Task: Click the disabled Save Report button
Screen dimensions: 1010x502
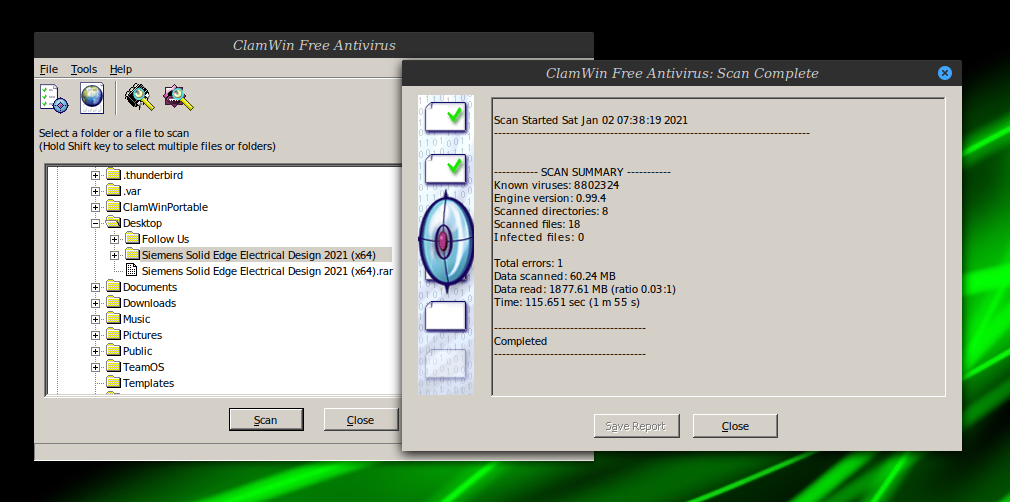Action: click(x=636, y=426)
